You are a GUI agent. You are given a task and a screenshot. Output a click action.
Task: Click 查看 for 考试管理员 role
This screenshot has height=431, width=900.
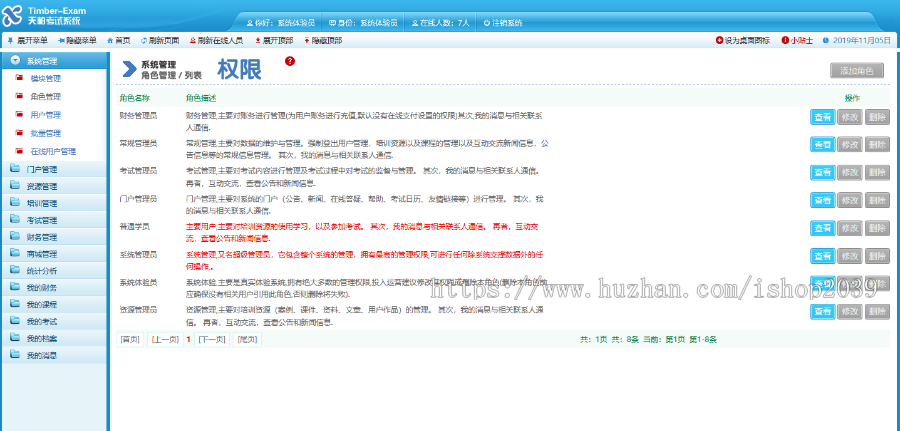tap(823, 172)
